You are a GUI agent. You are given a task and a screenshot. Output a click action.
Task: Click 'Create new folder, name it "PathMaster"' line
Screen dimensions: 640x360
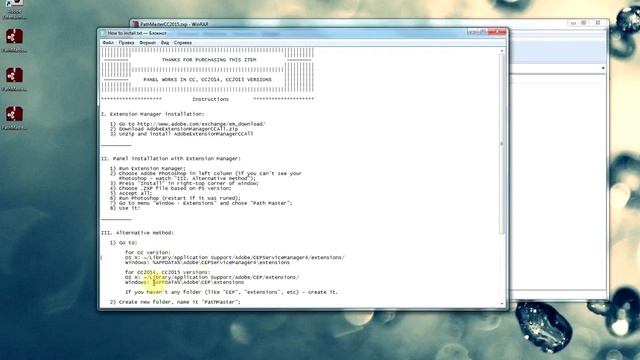(x=176, y=302)
